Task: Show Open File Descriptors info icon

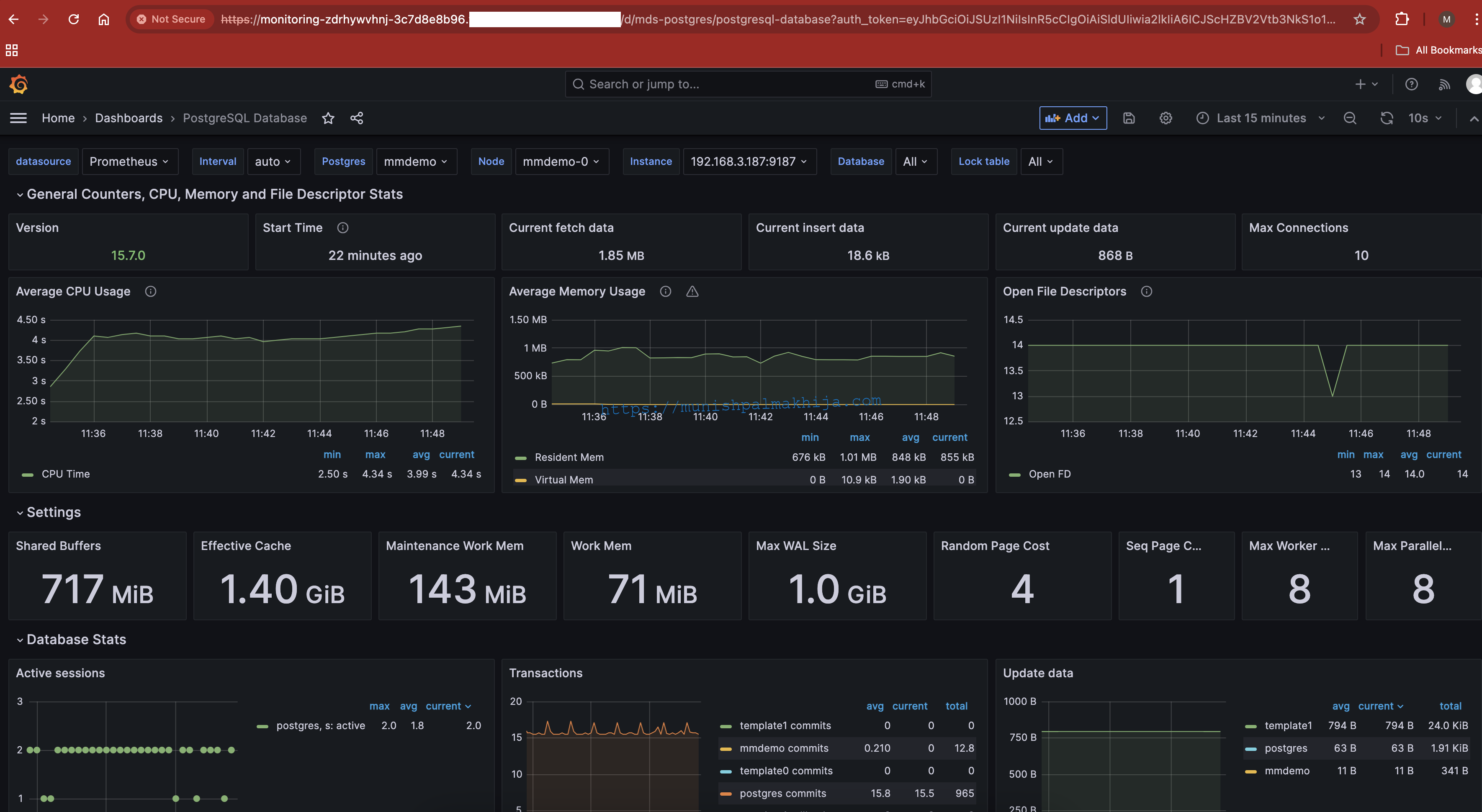Action: (x=1147, y=292)
